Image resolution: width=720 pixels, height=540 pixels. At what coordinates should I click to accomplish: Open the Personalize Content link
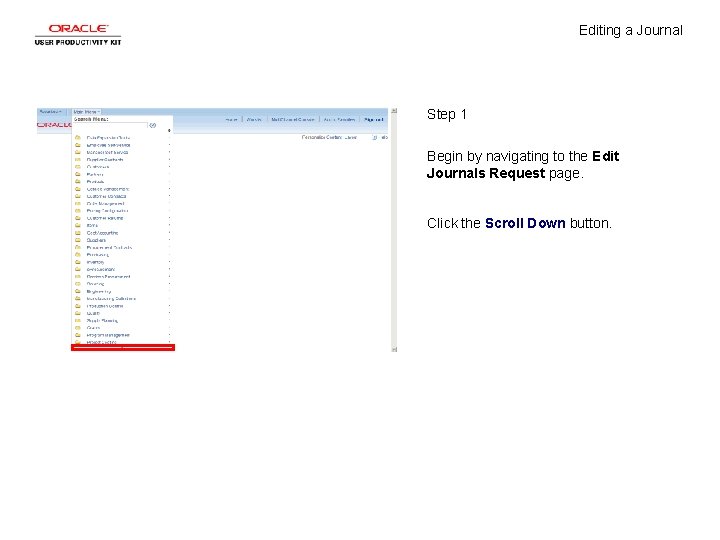(x=321, y=137)
